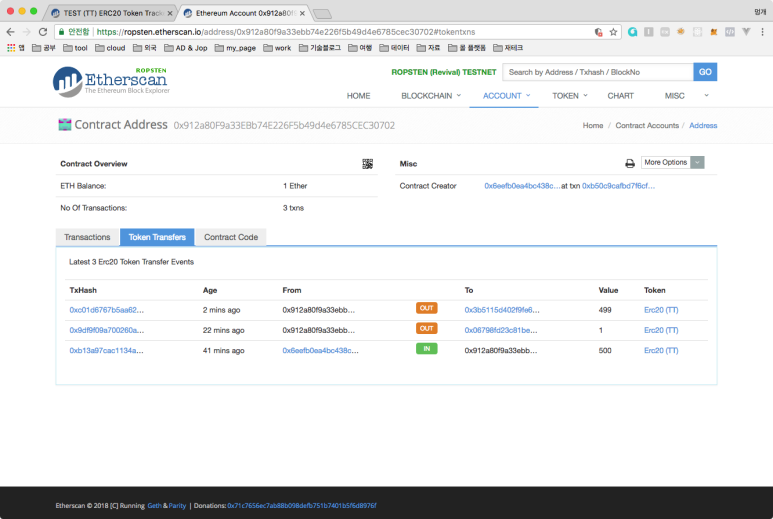
Task: Click the green IN badge
Action: 426,348
